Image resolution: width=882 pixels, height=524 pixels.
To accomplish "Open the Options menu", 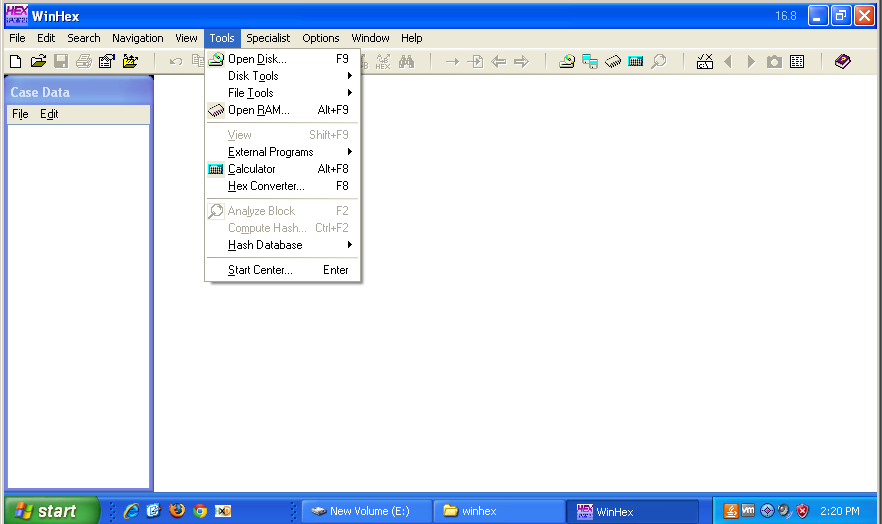I will click(x=321, y=38).
